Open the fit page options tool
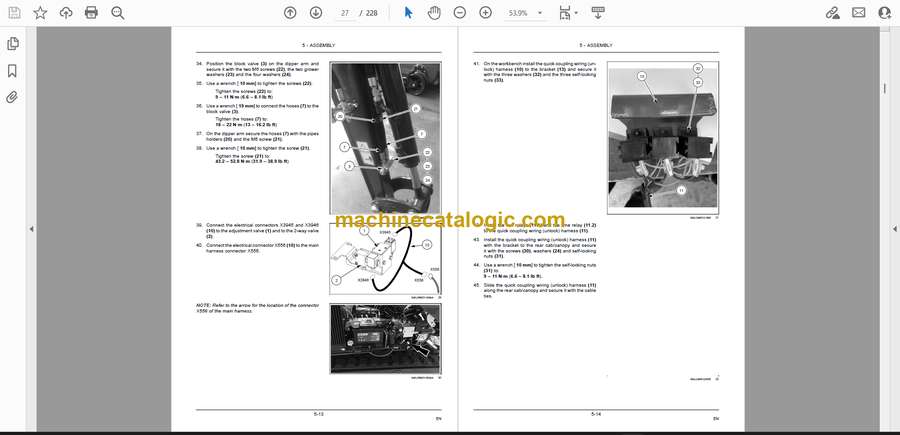This screenshot has width=900, height=435. coord(565,13)
